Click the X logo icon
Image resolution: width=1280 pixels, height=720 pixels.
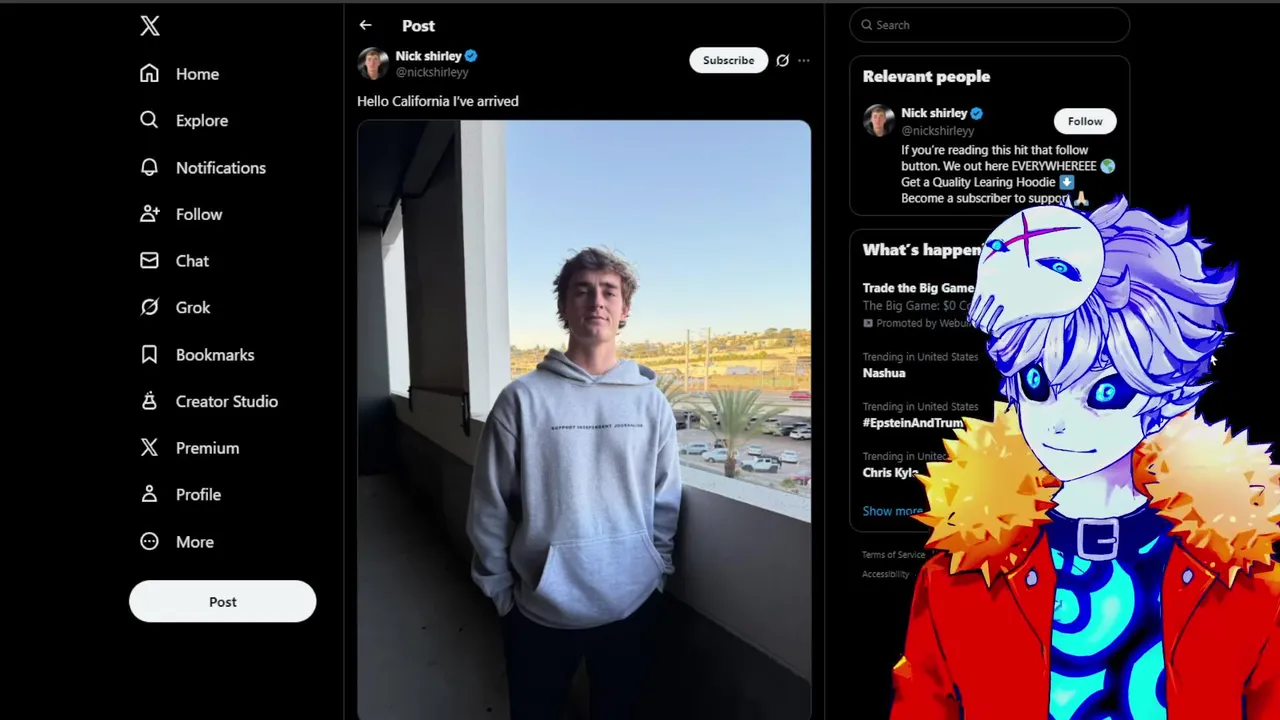150,26
